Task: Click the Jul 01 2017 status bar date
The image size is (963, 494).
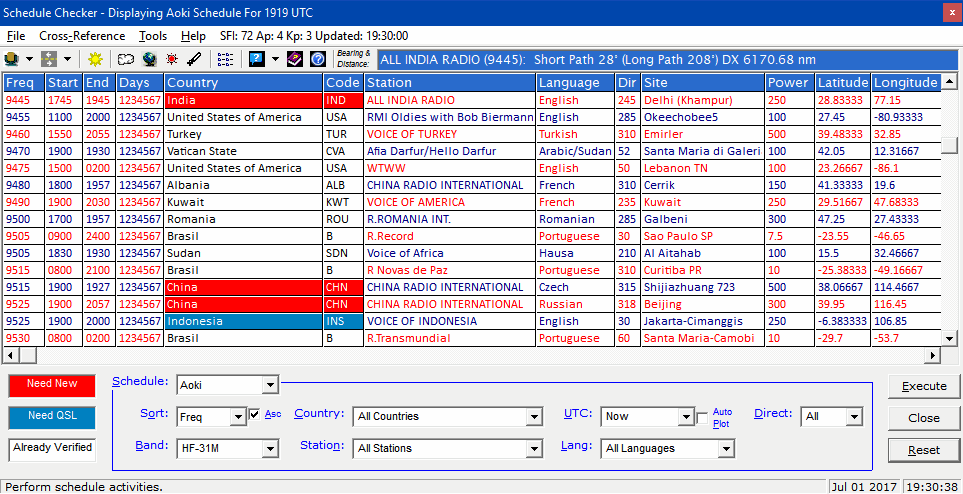Action: pyautogui.click(x=863, y=487)
